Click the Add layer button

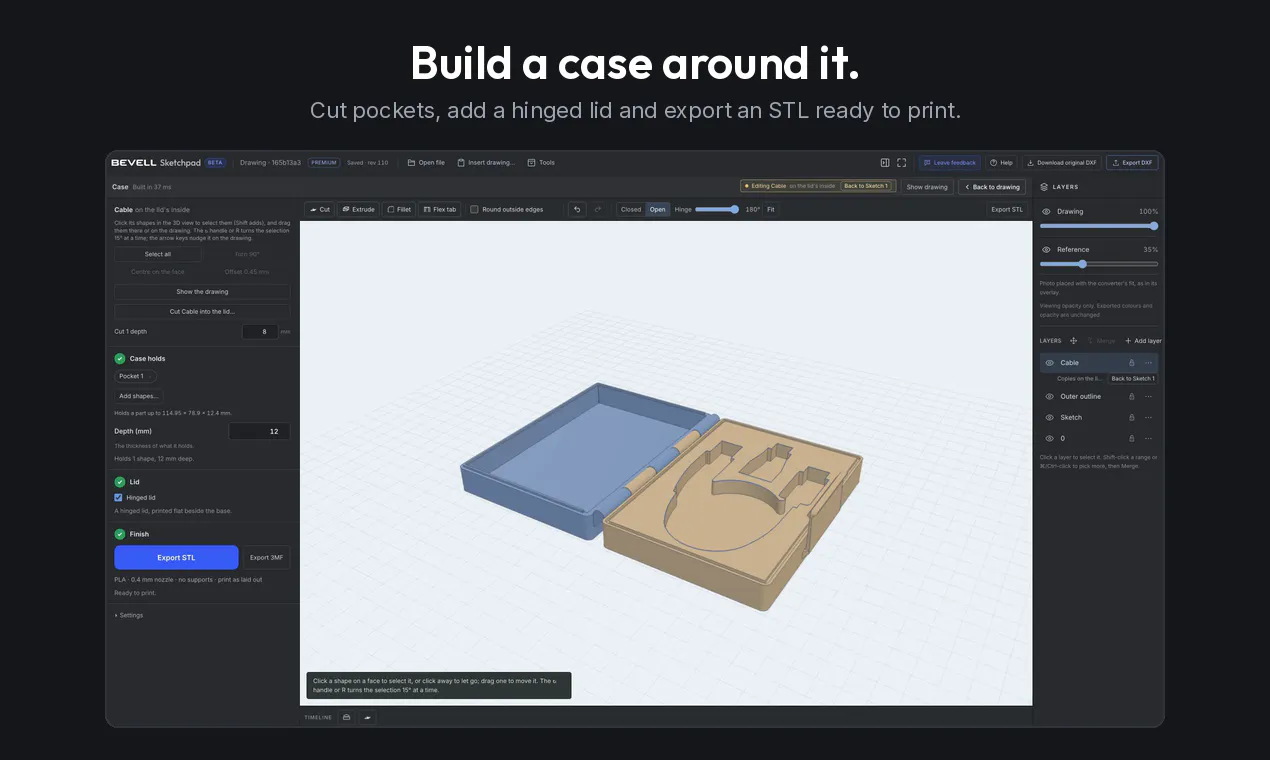[x=1143, y=341]
